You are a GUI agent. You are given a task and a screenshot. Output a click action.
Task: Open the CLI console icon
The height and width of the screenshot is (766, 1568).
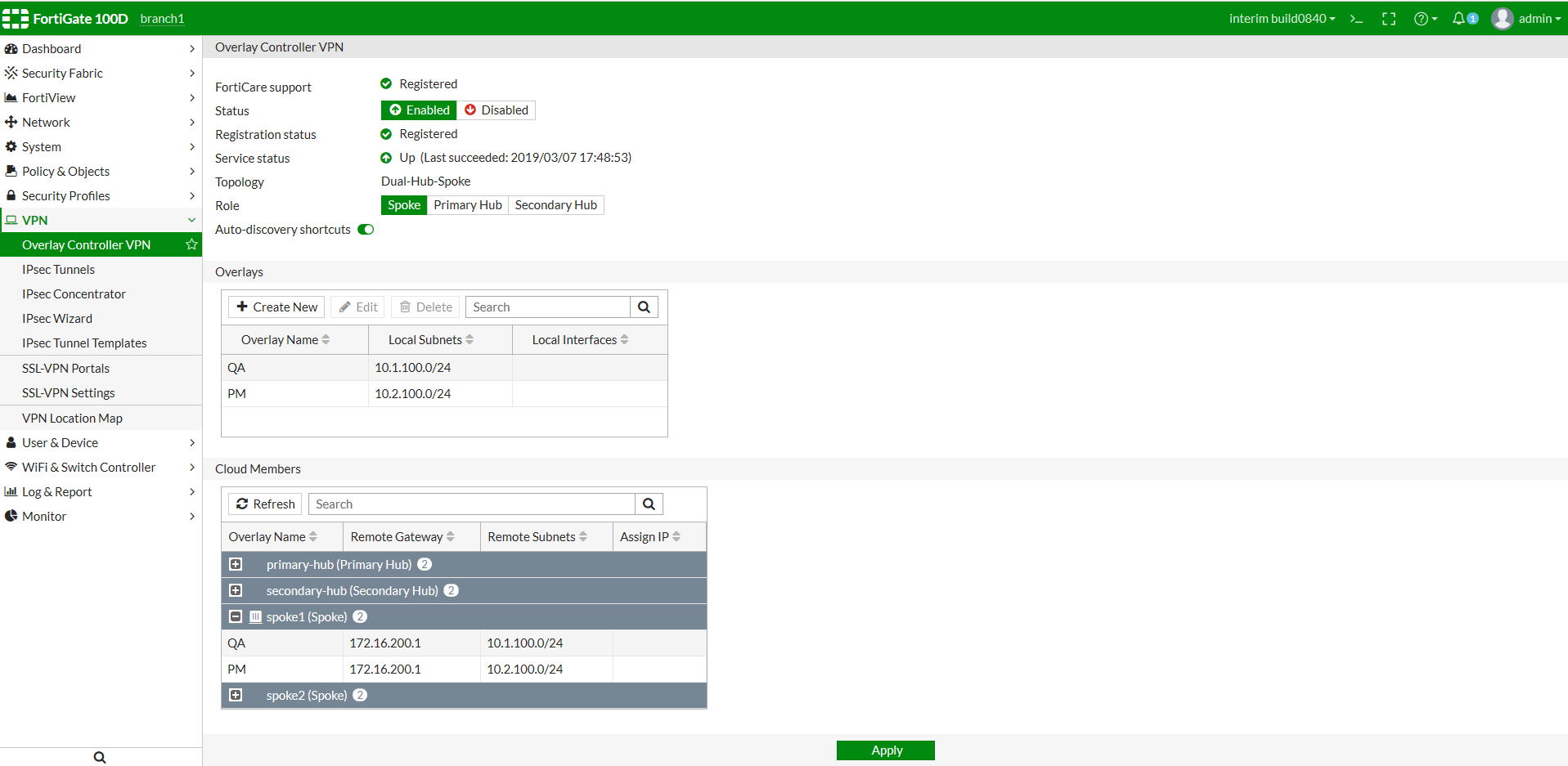[x=1356, y=19]
